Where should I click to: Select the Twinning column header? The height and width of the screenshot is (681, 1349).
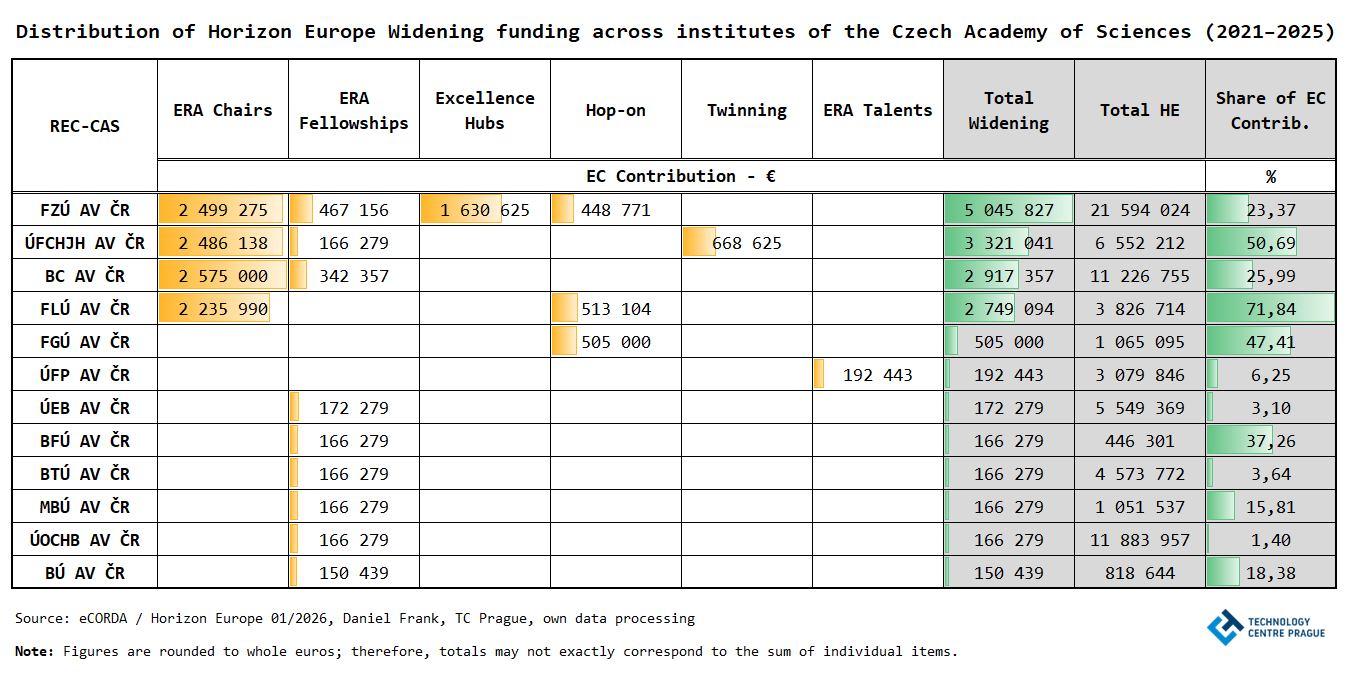coord(747,110)
